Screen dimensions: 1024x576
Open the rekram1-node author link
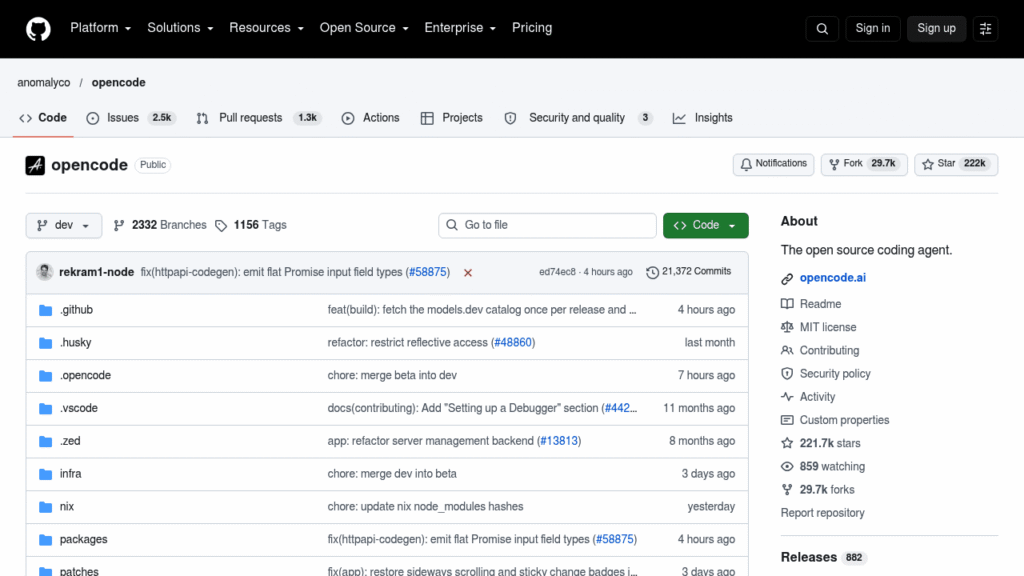(x=97, y=272)
